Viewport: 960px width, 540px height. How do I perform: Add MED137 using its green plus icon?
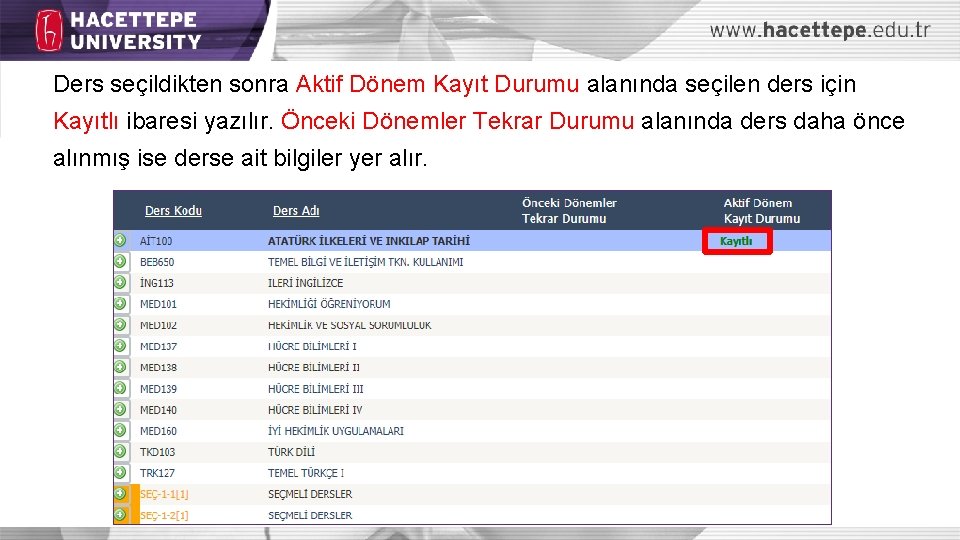[120, 346]
